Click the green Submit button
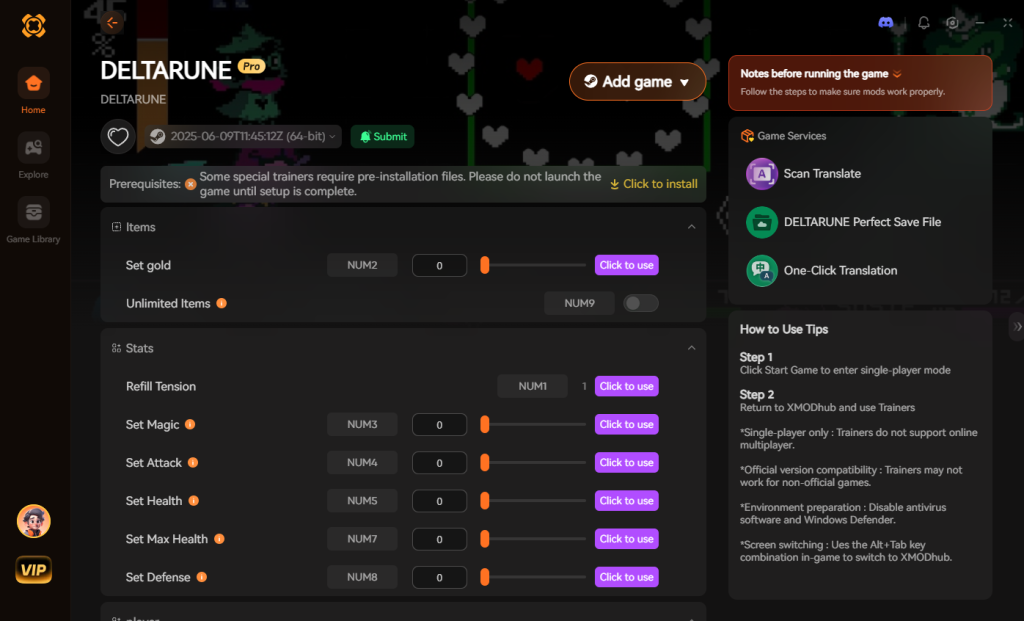1024x621 pixels. pos(383,136)
